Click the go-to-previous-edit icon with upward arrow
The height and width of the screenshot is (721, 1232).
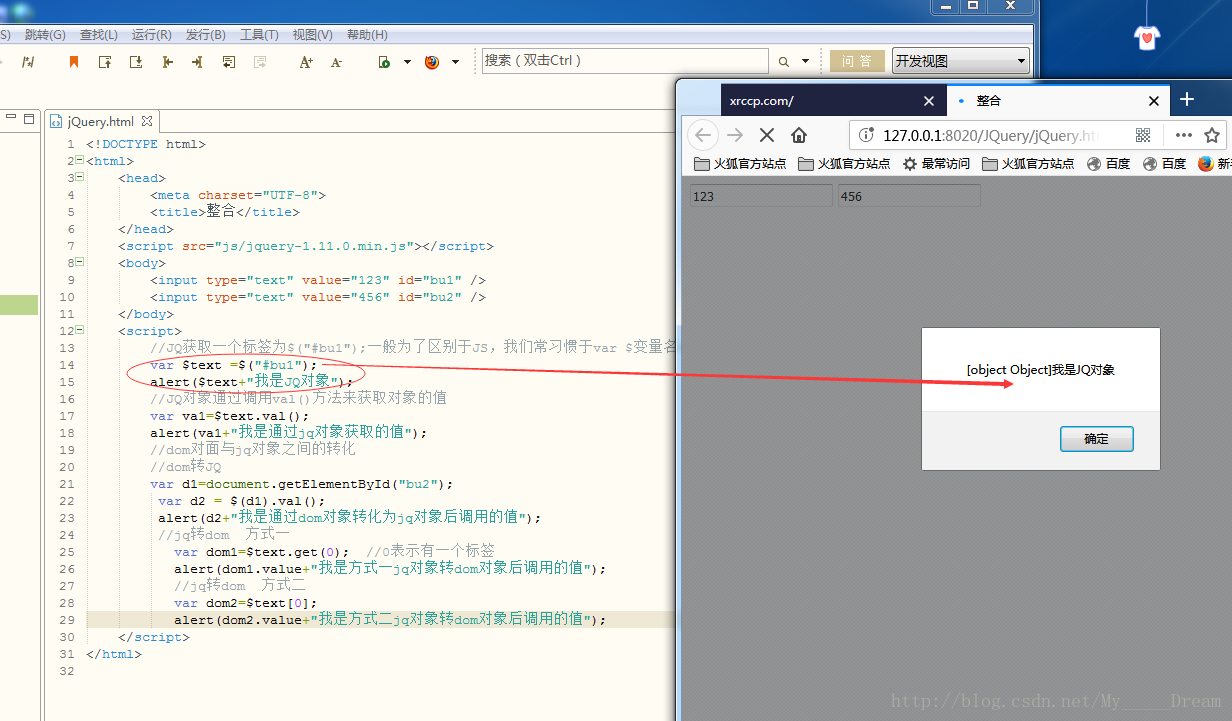point(105,62)
